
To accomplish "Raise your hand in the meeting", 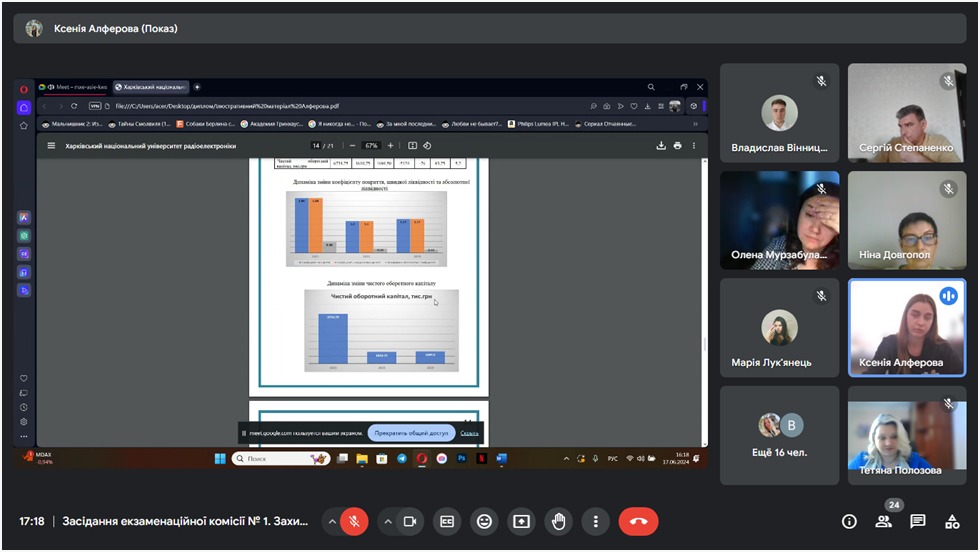I will point(558,521).
